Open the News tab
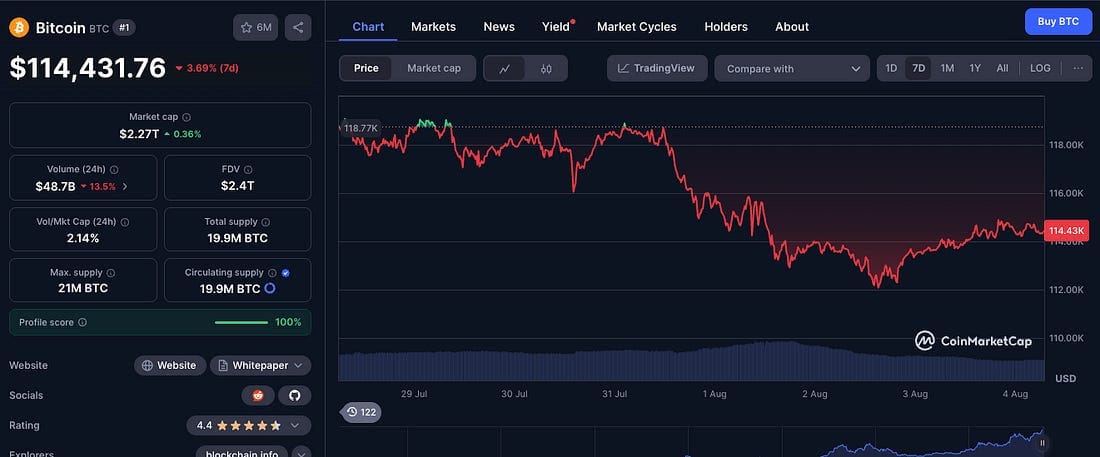The image size is (1100, 457). point(499,27)
